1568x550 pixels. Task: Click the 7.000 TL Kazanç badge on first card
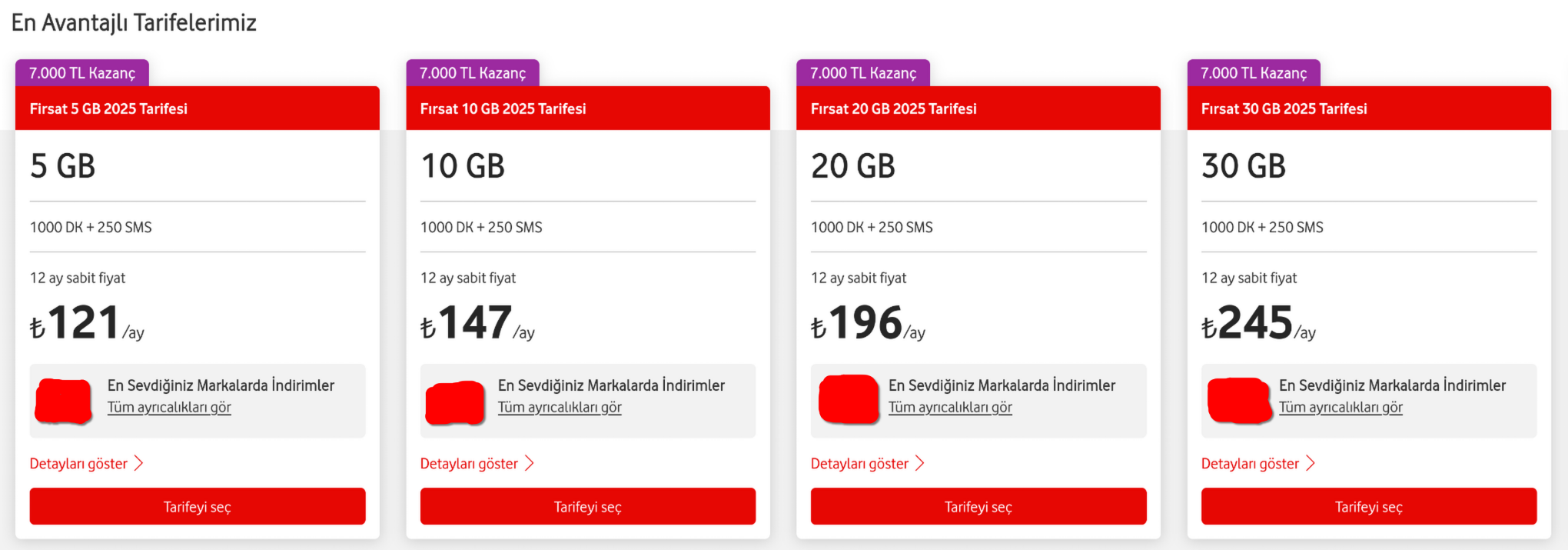(82, 73)
